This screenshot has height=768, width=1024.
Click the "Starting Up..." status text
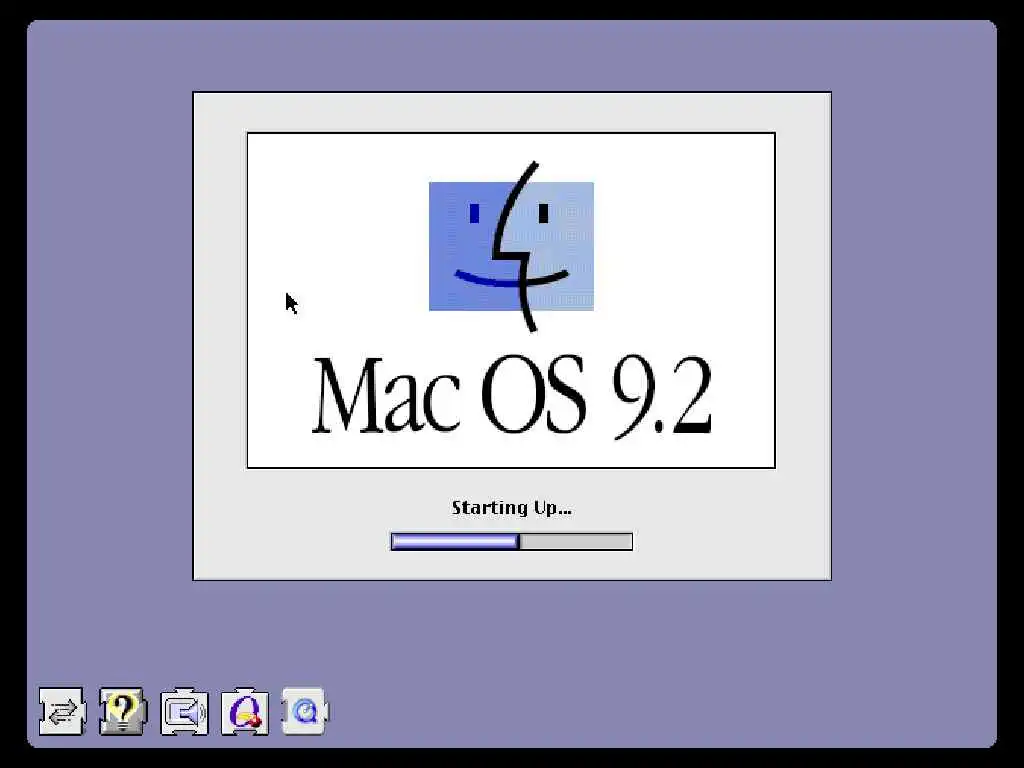[x=511, y=508]
